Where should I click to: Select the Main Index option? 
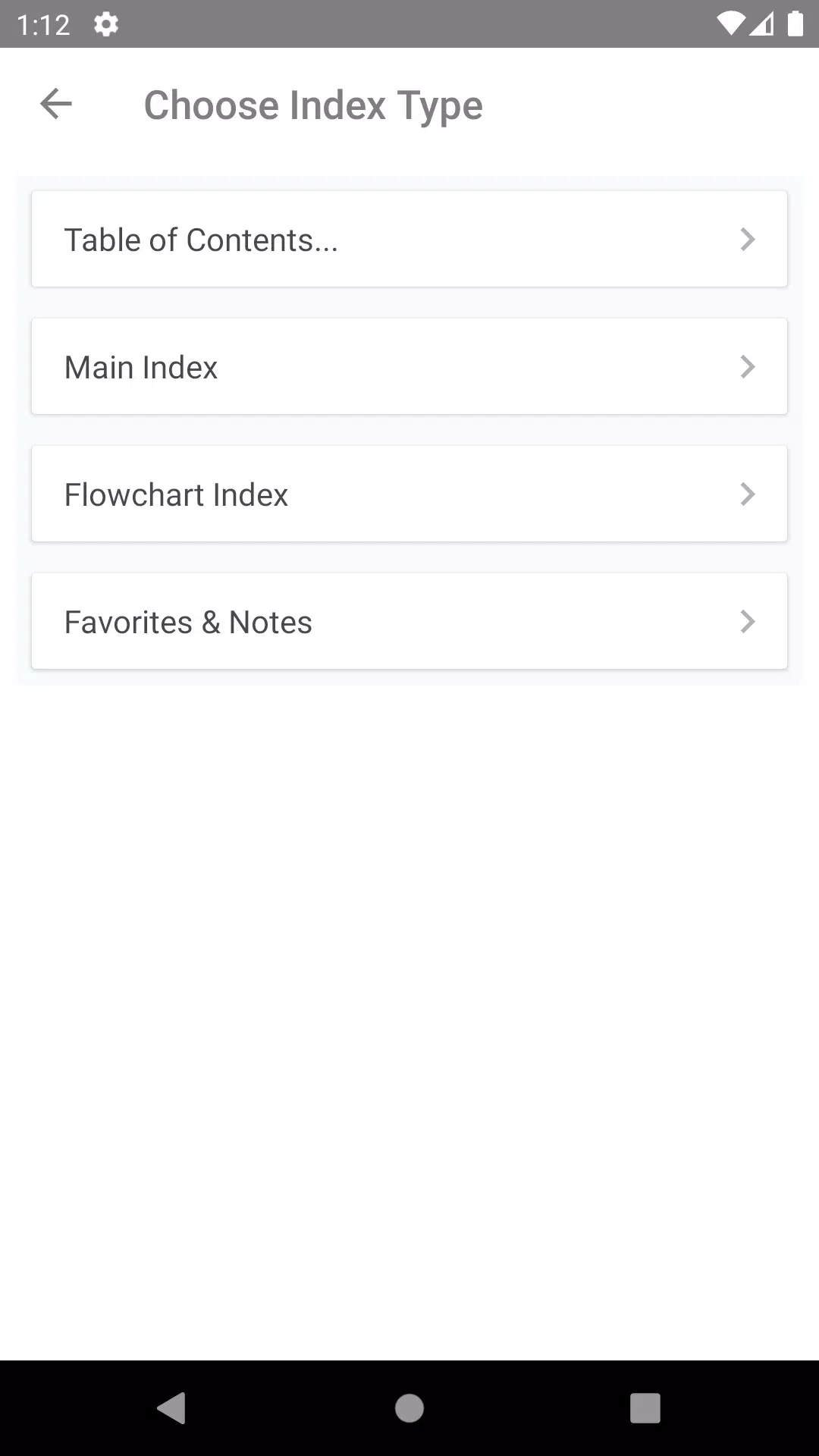tap(141, 367)
